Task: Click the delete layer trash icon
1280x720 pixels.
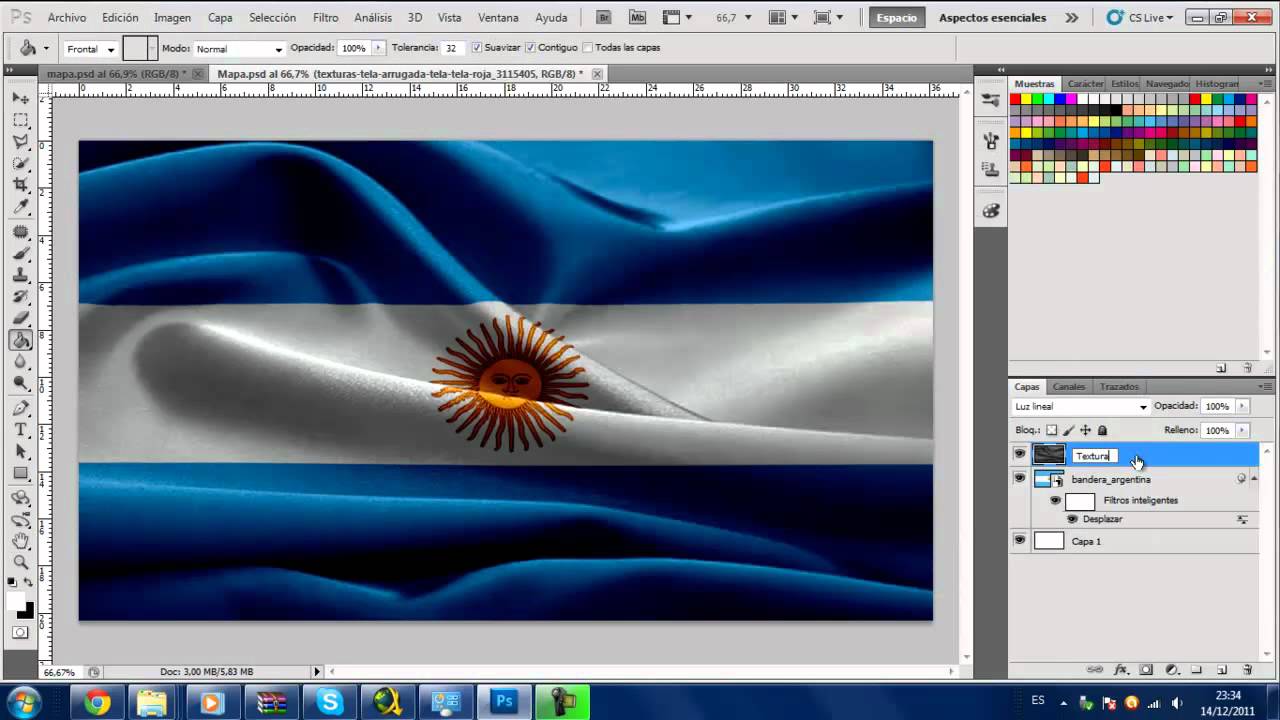Action: (x=1247, y=670)
